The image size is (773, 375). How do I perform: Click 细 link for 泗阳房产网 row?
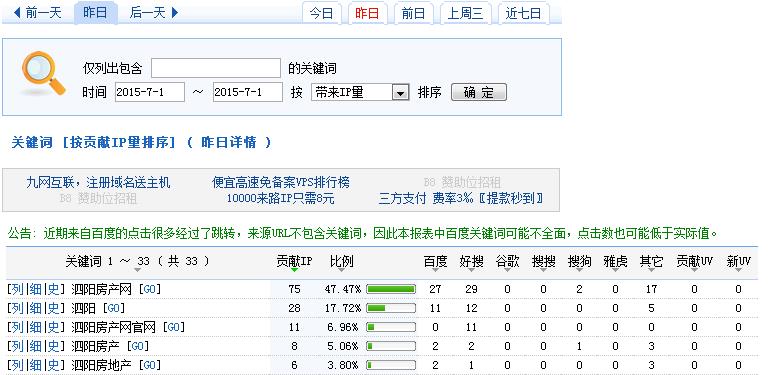tap(35, 289)
